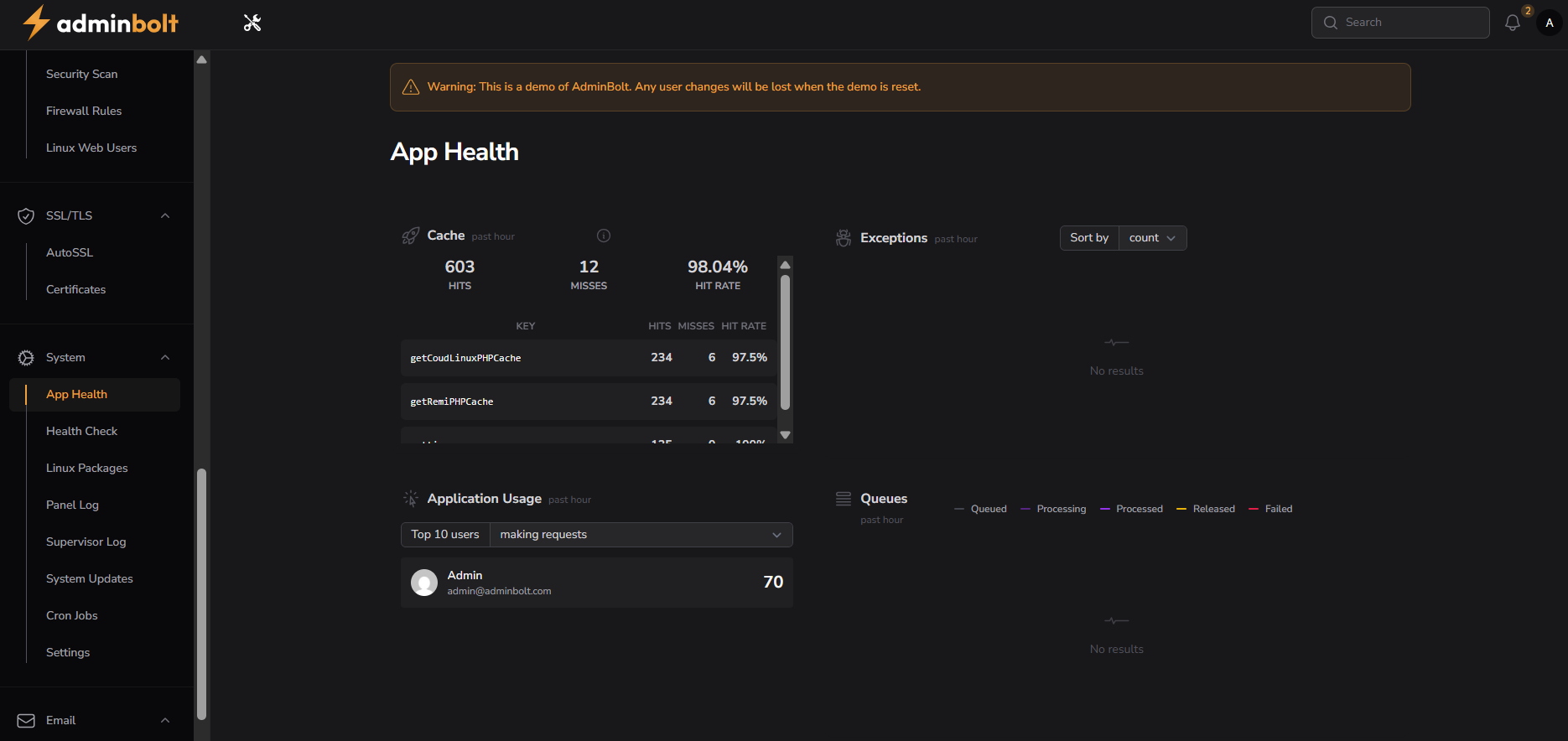Image resolution: width=1568 pixels, height=741 pixels.
Task: Click the App Health page heading
Action: pyautogui.click(x=454, y=152)
